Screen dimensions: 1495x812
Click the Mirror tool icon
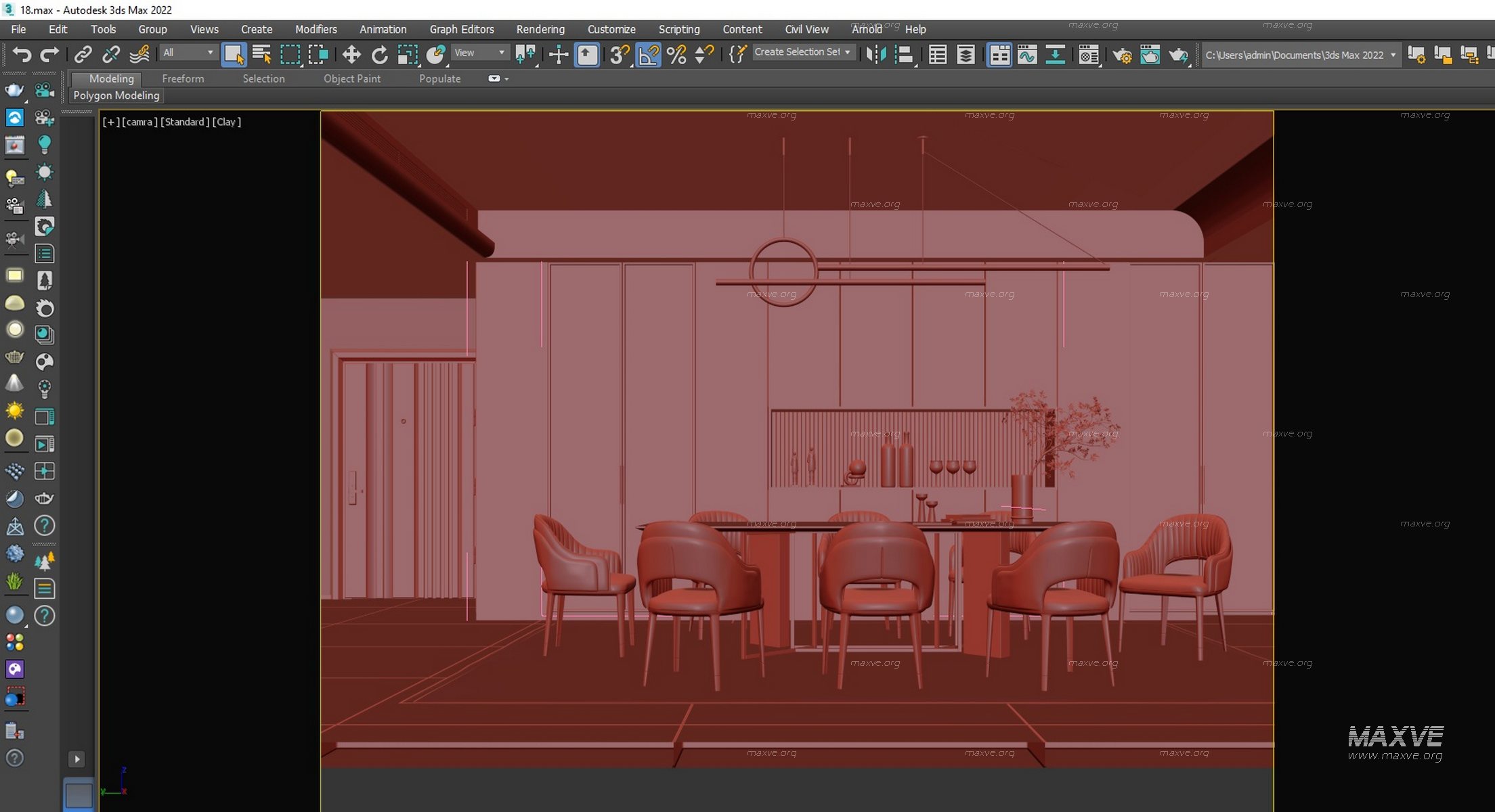[876, 54]
